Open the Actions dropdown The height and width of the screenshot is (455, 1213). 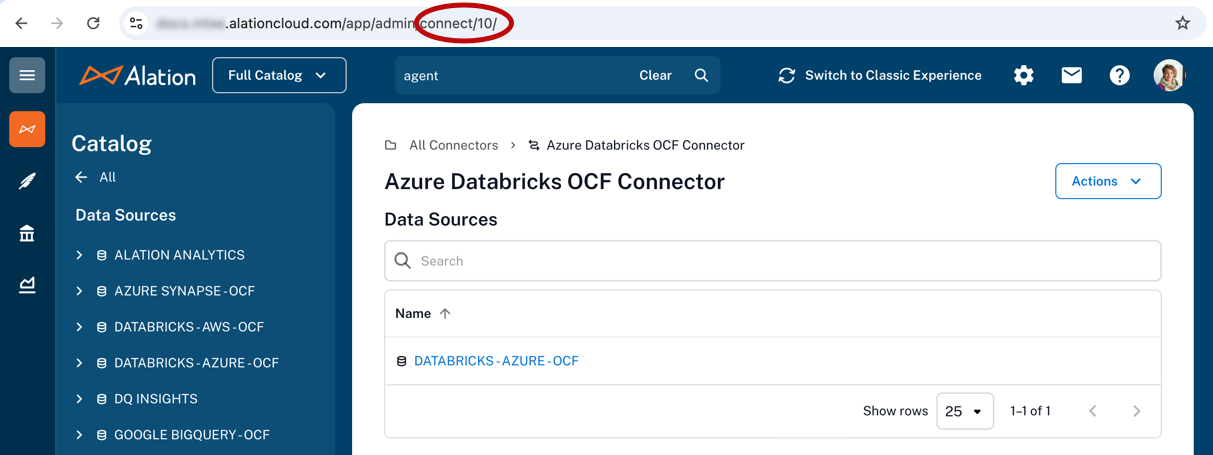(1108, 181)
